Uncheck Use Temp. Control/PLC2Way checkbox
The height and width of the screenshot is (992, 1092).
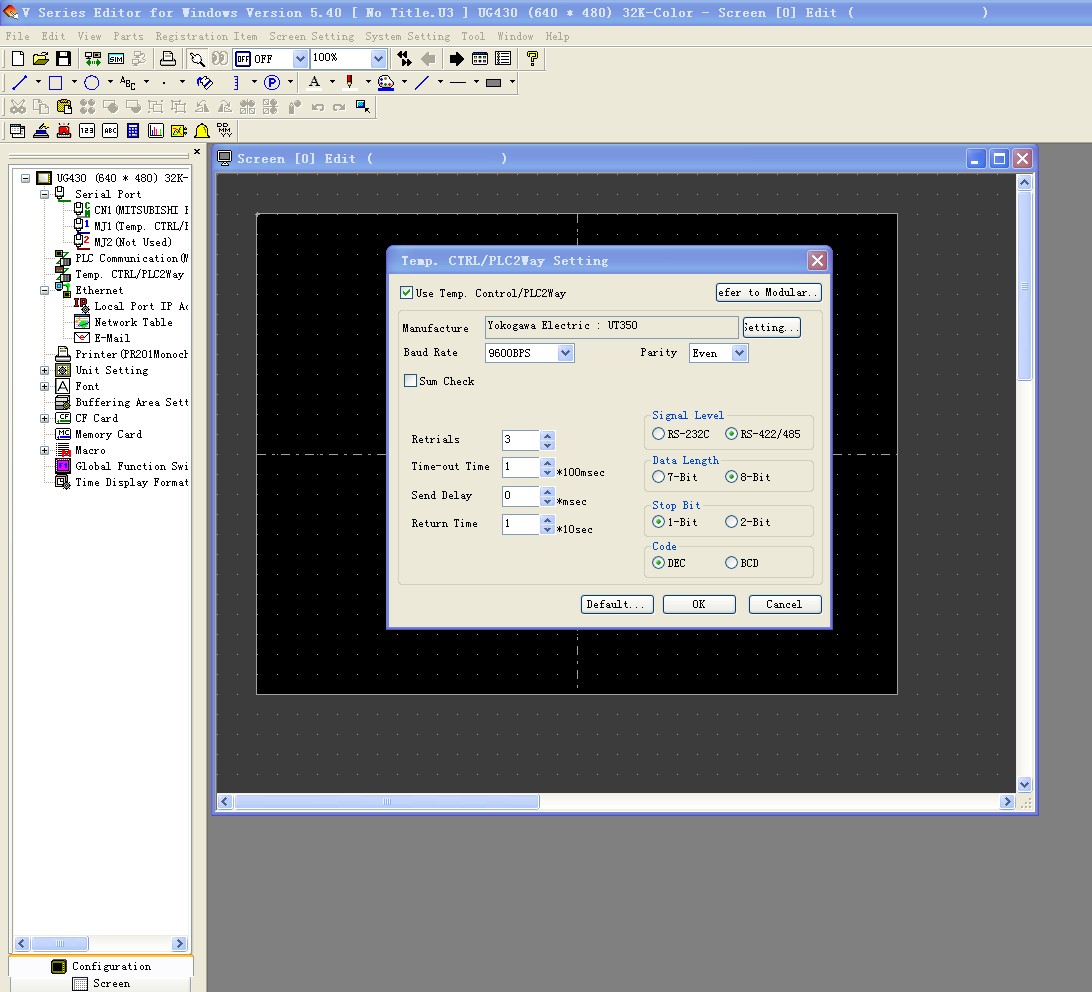pyautogui.click(x=407, y=293)
